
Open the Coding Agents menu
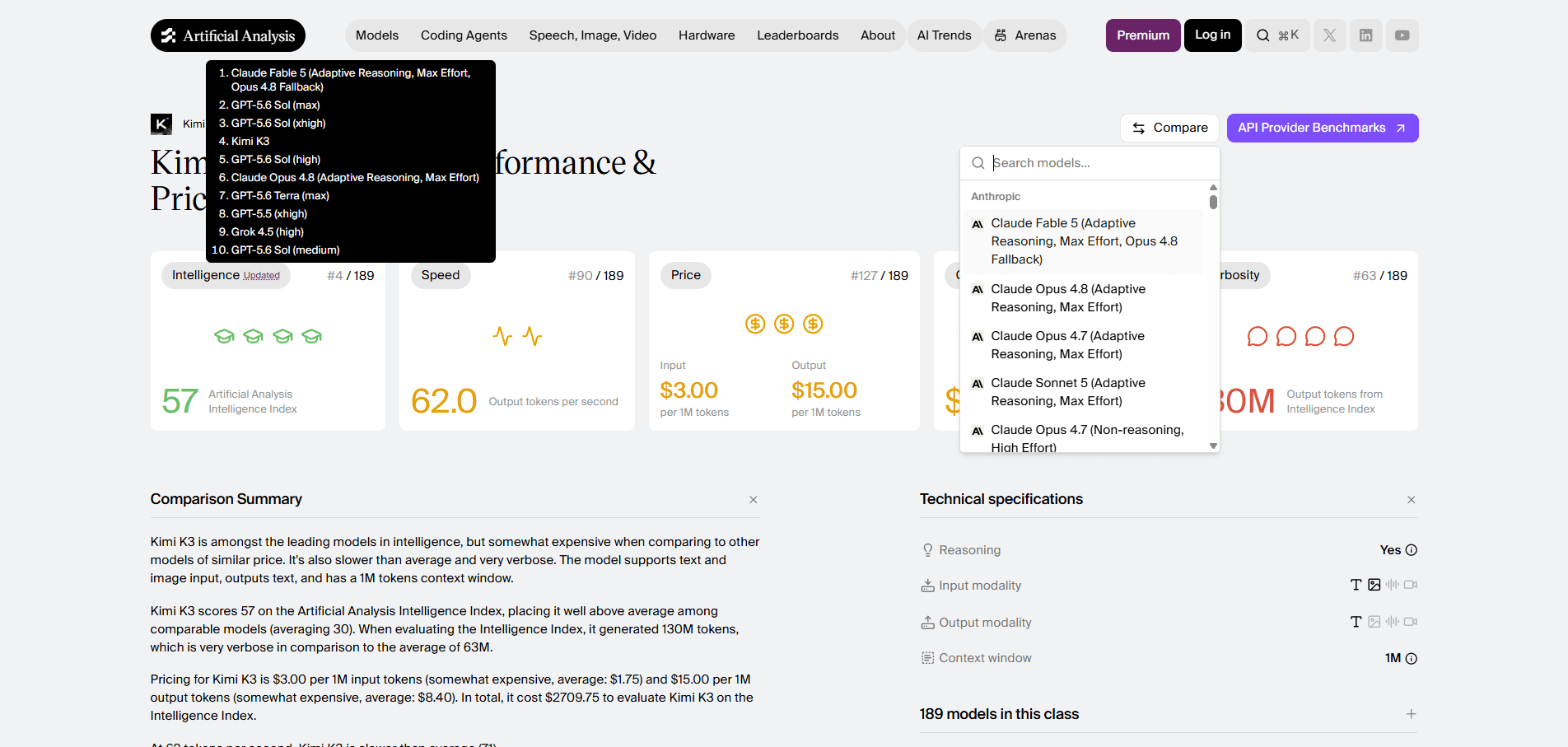[464, 35]
